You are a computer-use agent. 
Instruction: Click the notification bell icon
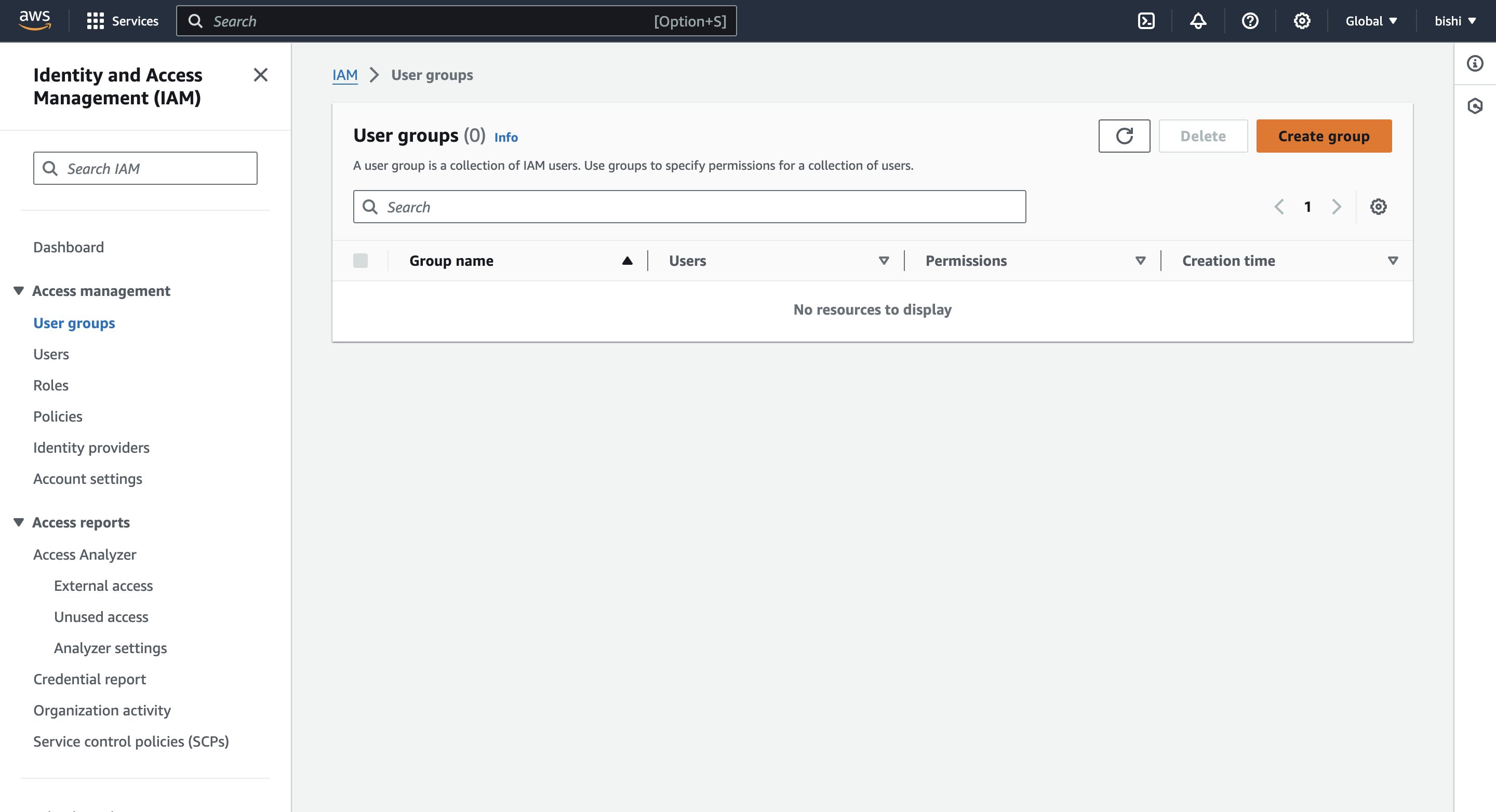tap(1199, 21)
